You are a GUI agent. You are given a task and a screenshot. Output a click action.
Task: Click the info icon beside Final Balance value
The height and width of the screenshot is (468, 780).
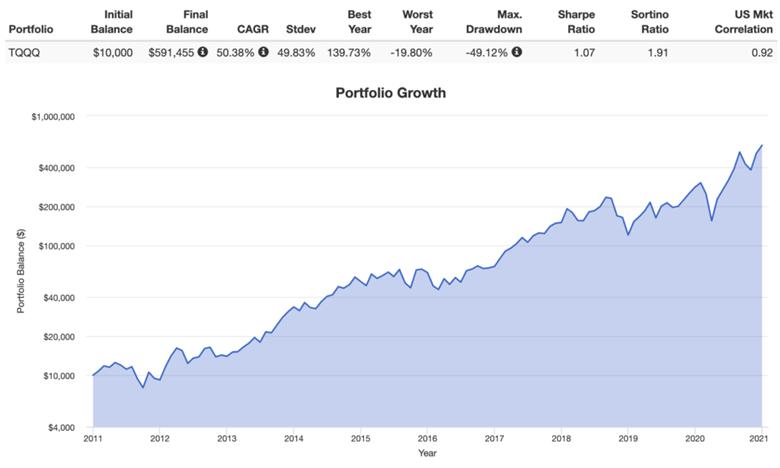(202, 51)
